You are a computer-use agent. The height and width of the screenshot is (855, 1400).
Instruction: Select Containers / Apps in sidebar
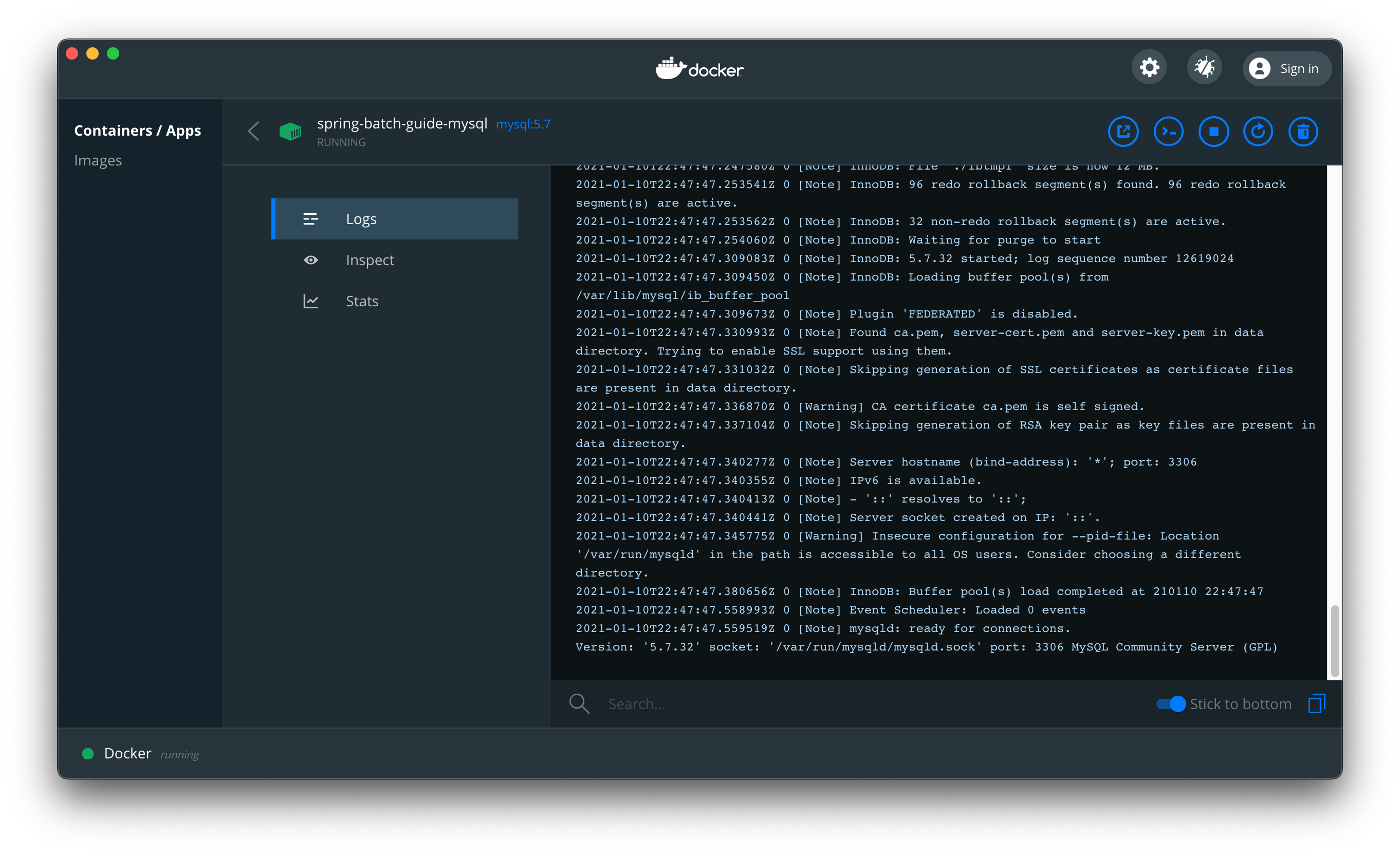138,131
